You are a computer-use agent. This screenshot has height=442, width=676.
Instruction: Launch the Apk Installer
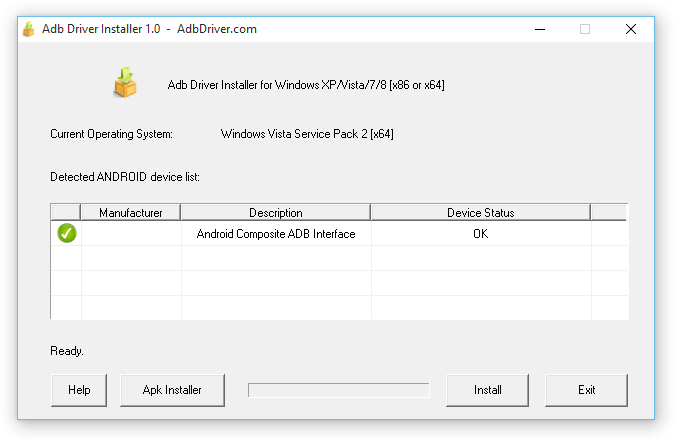point(172,390)
